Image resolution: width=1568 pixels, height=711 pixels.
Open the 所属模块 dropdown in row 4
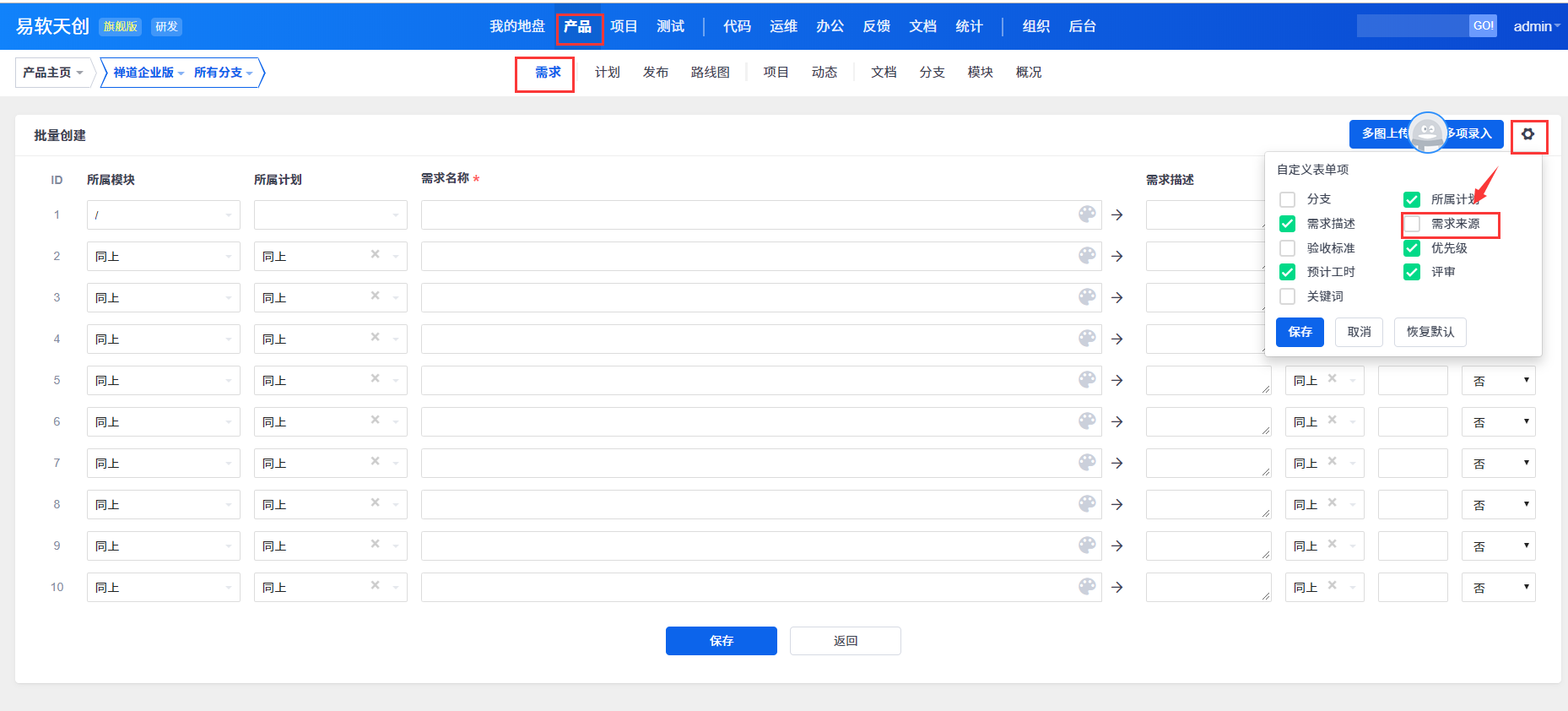click(164, 339)
